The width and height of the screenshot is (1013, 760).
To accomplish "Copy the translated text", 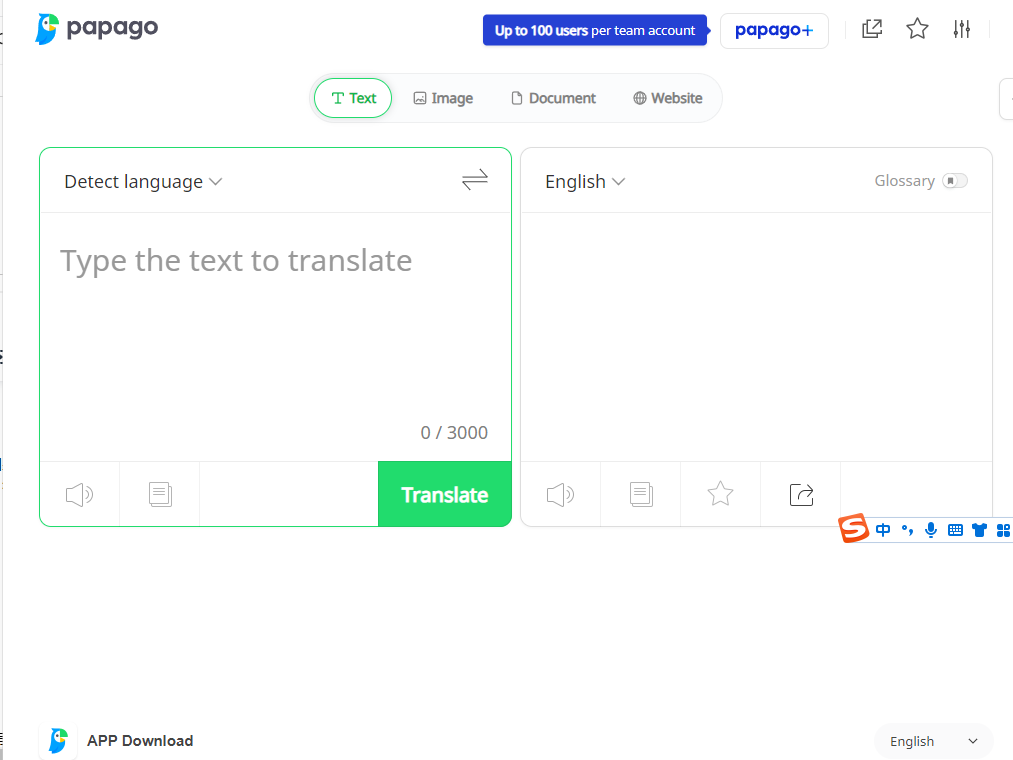I will coord(641,494).
